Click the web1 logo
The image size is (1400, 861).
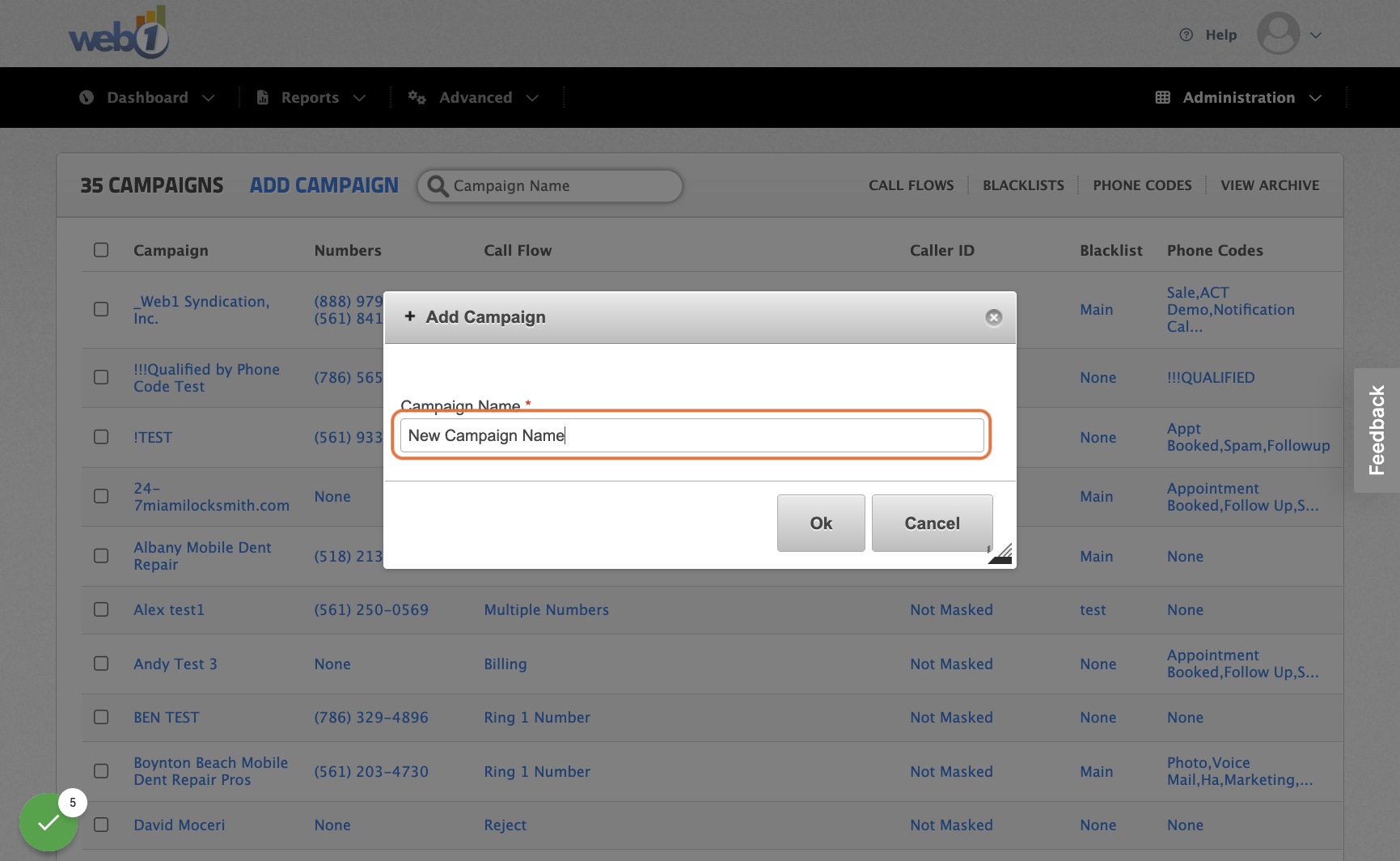coord(119,32)
